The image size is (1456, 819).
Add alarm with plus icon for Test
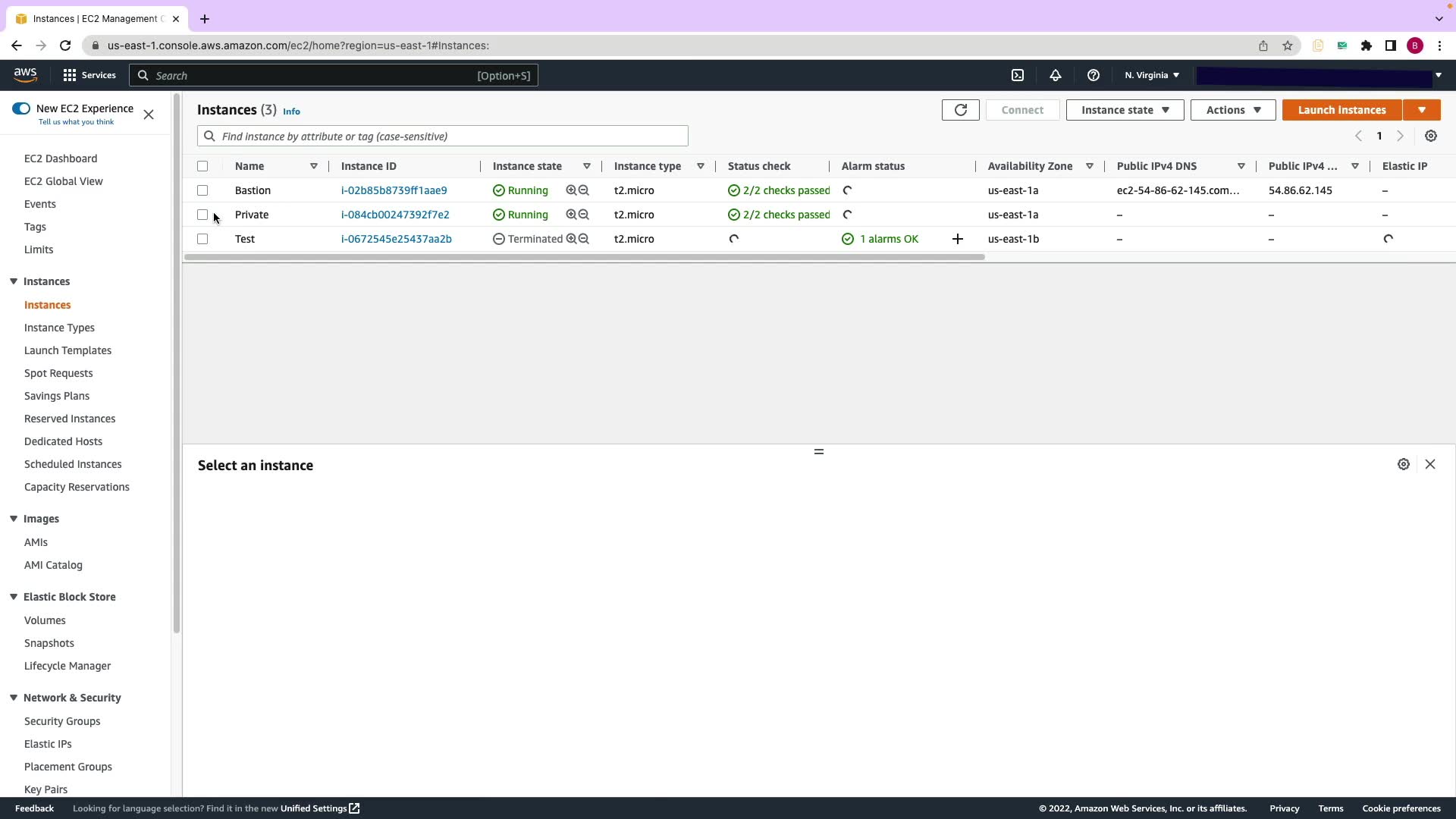click(958, 239)
